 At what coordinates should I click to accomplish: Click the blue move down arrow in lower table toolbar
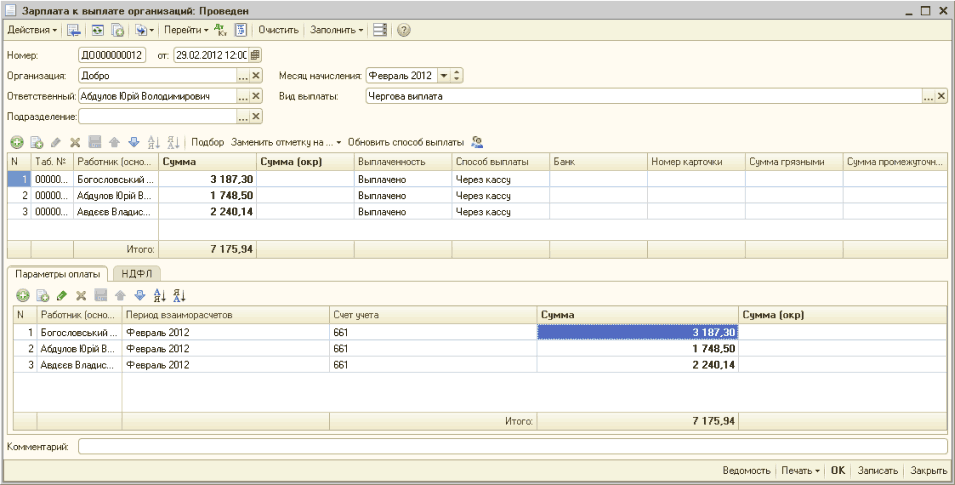[140, 295]
